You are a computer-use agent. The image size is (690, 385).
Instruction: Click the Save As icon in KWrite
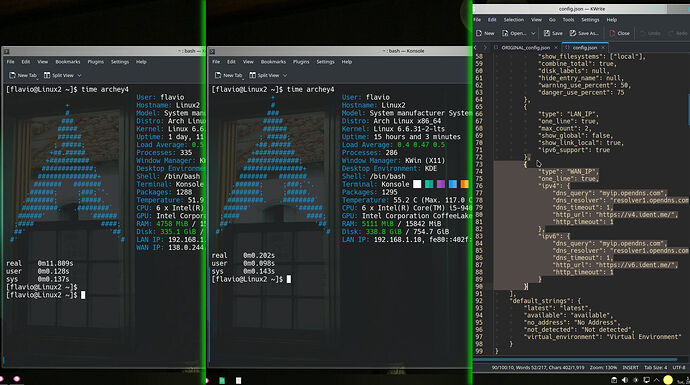coord(573,33)
